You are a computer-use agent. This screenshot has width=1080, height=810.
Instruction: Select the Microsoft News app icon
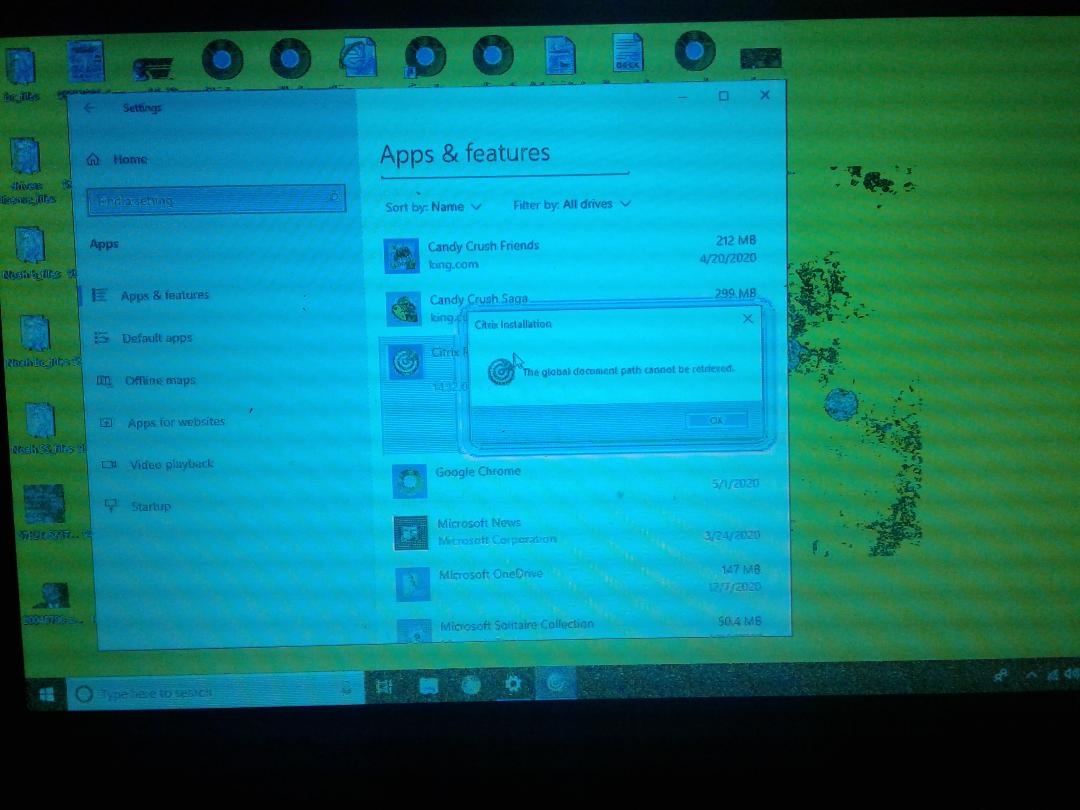411,533
